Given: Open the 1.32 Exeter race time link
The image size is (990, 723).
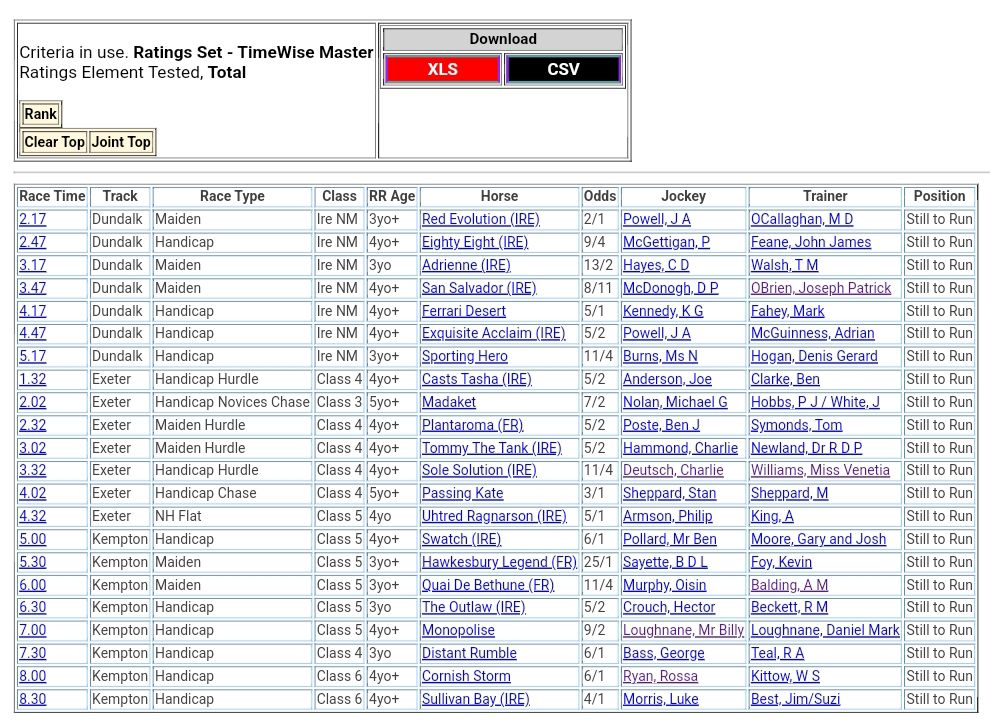Looking at the screenshot, I should [32, 379].
